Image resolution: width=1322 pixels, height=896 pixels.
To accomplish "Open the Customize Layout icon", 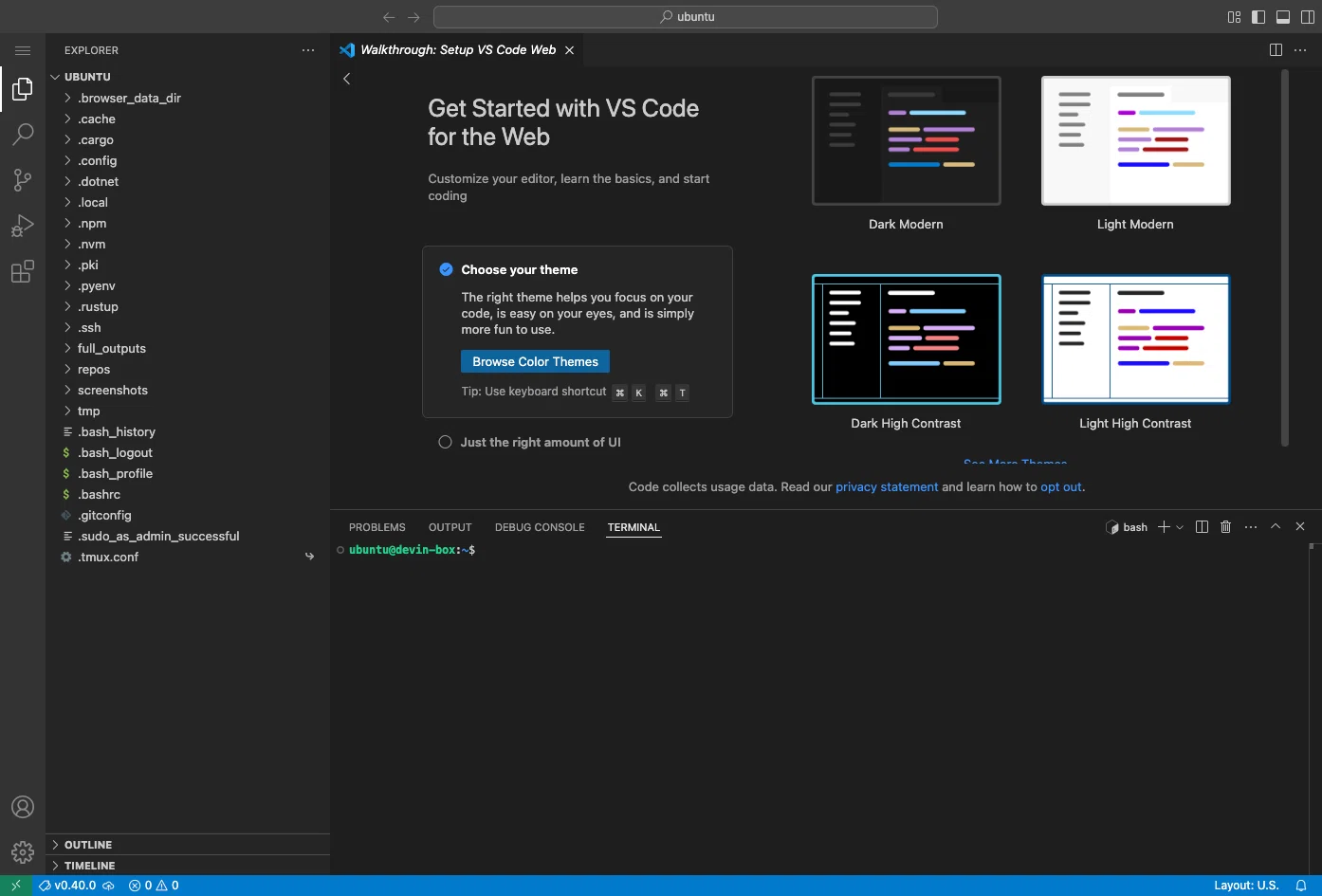I will (x=1234, y=17).
